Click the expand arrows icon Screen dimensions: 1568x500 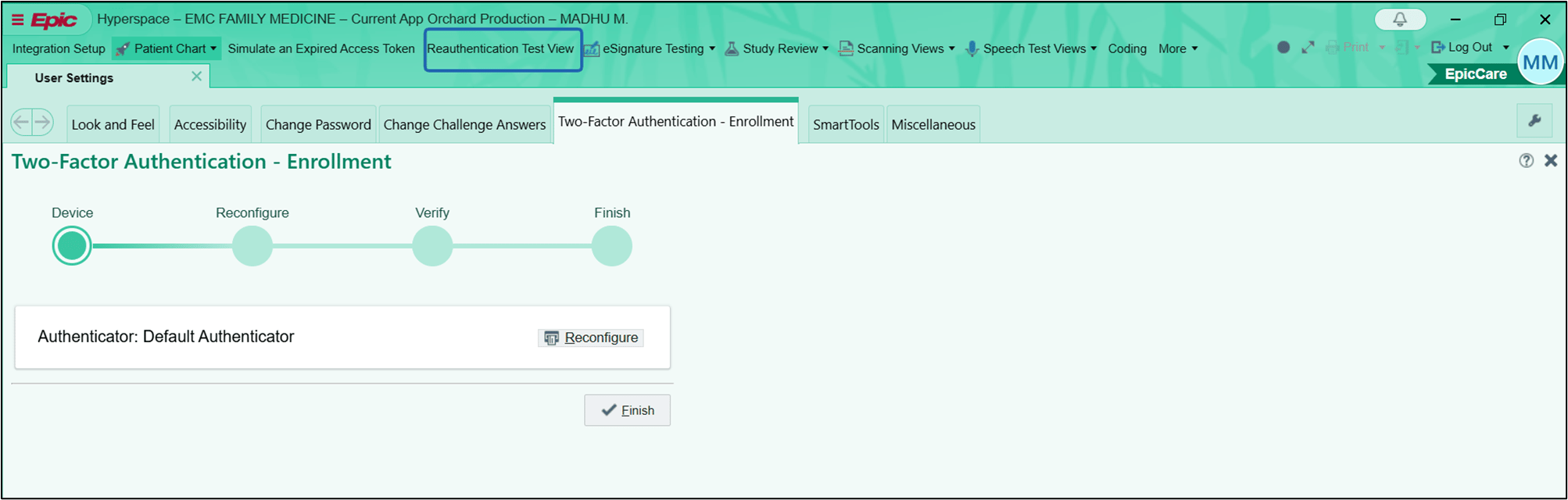(x=1308, y=48)
